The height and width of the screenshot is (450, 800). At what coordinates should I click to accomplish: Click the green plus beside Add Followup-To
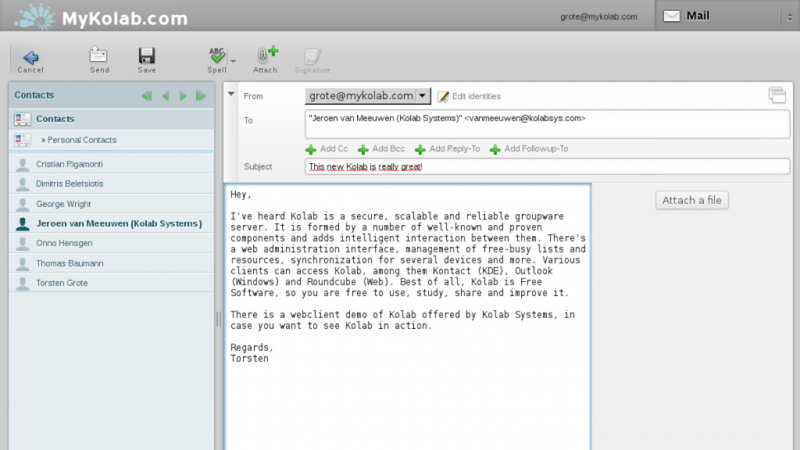(x=495, y=149)
